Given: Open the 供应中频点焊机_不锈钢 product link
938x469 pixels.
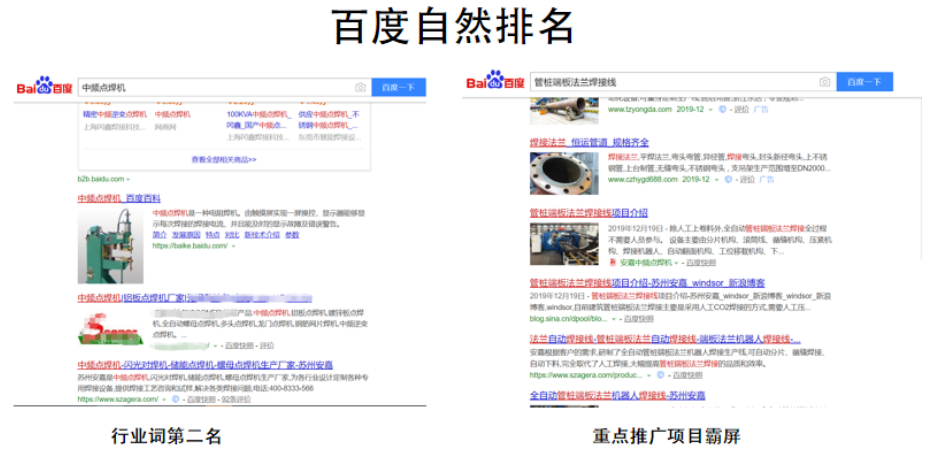Looking at the screenshot, I should coord(329,120).
